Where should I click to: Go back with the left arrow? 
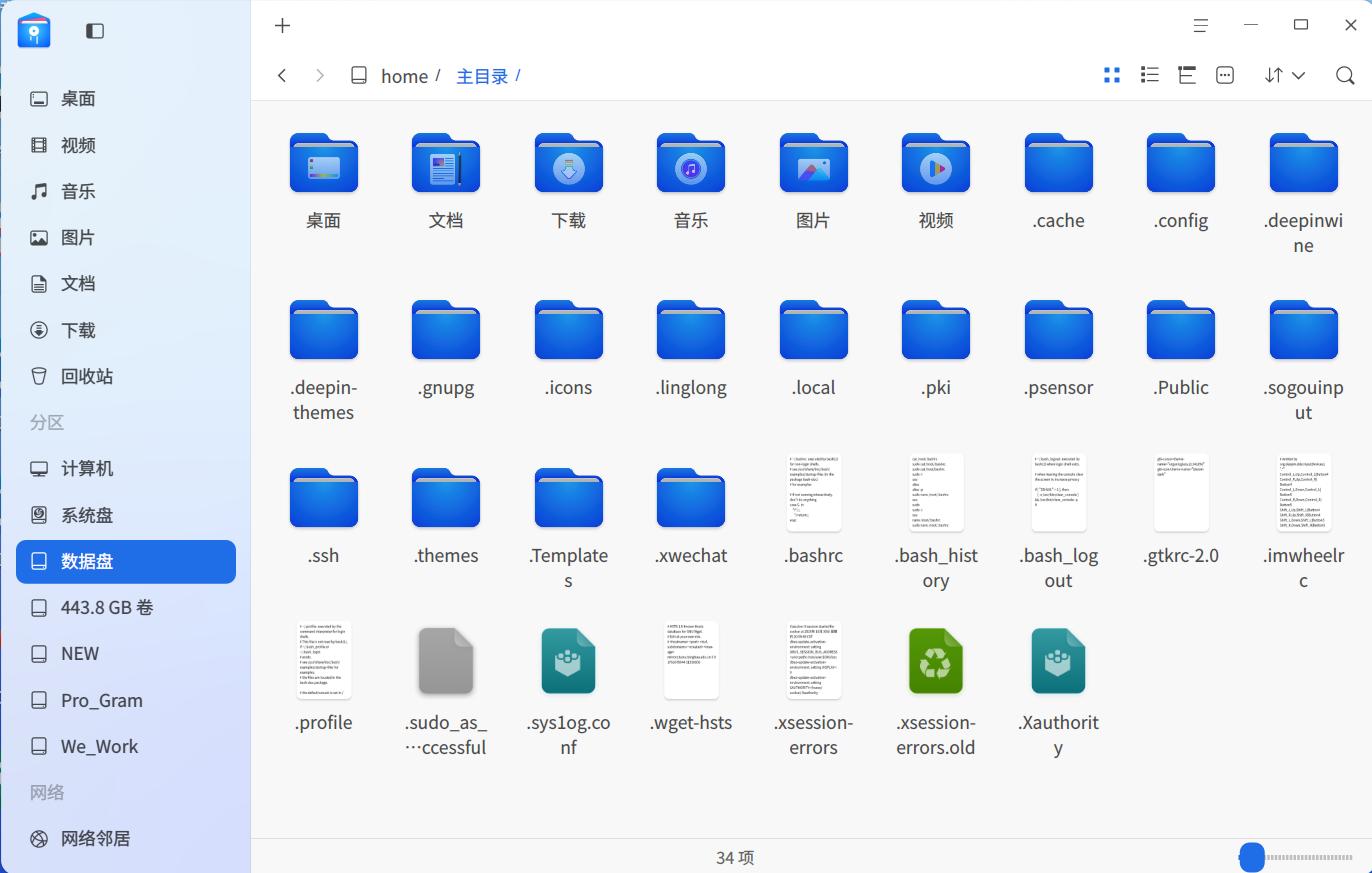point(282,76)
